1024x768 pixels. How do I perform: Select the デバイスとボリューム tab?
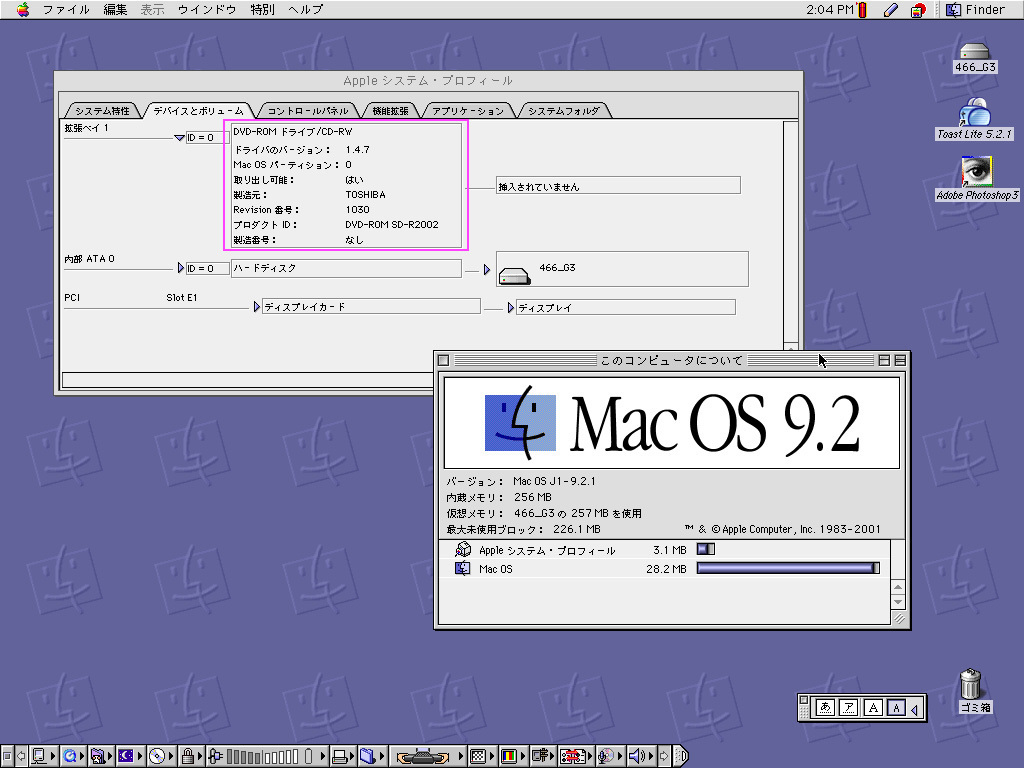(198, 110)
